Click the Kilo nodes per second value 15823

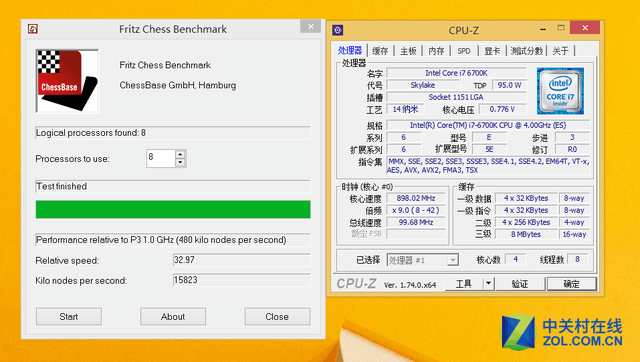242,280
